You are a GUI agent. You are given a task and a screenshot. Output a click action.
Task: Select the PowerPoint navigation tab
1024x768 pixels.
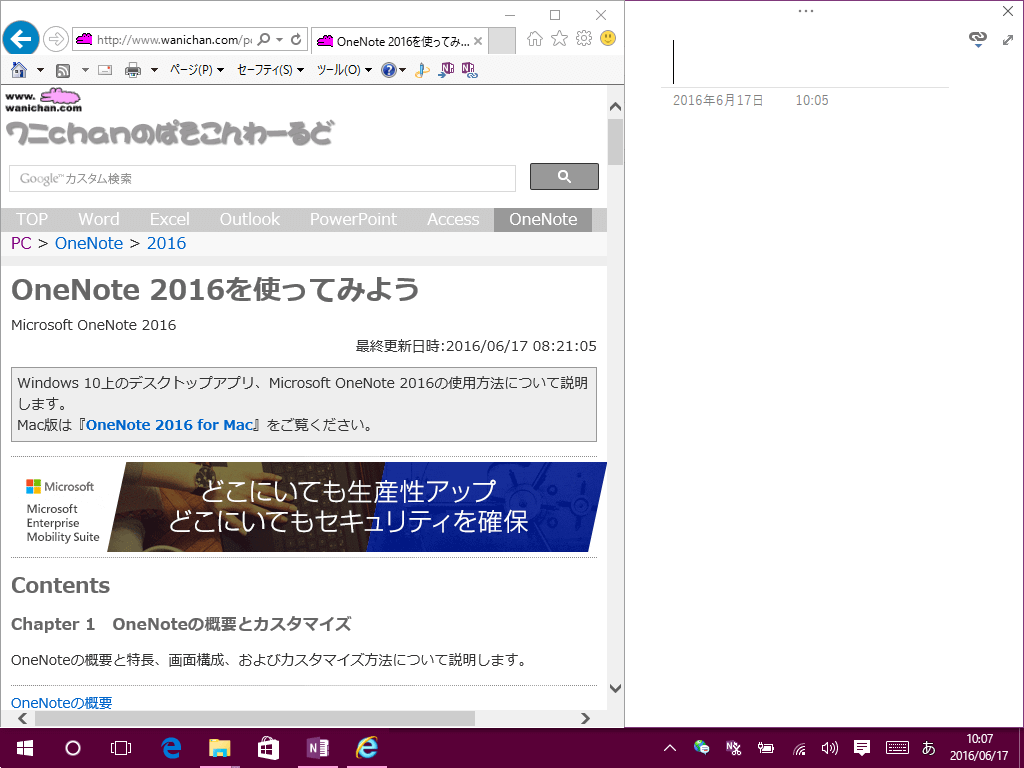353,219
